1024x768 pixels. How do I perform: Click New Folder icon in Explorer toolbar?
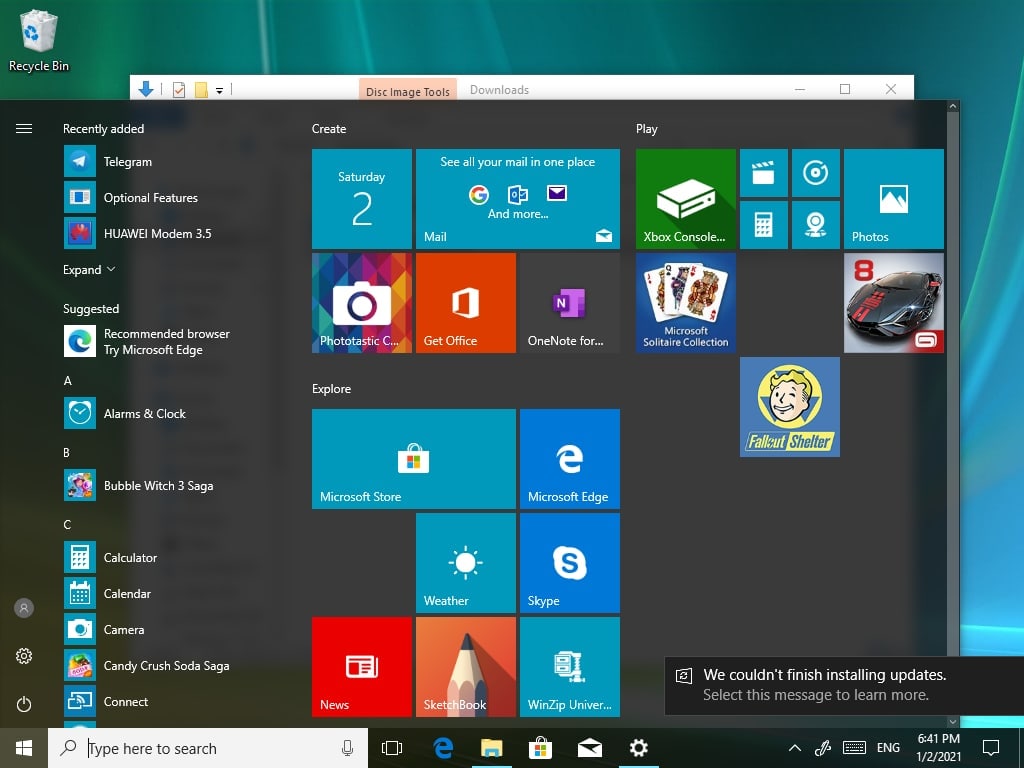click(201, 89)
